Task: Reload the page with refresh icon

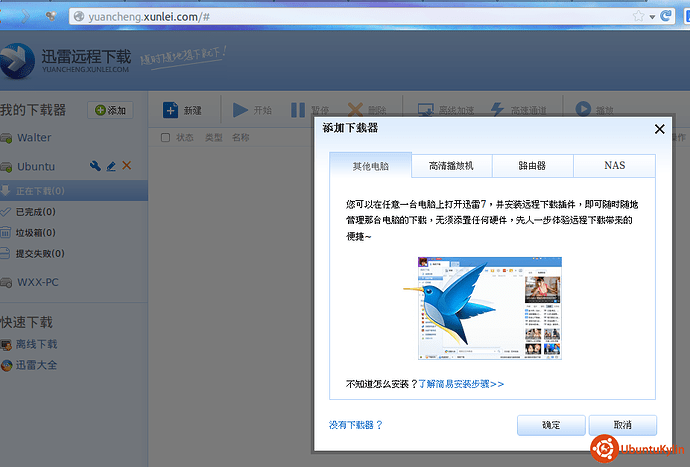Action: (666, 16)
